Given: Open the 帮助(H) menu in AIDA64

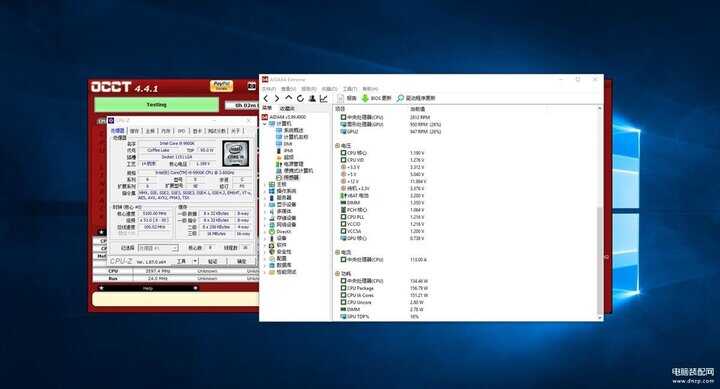Looking at the screenshot, I should click(370, 89).
